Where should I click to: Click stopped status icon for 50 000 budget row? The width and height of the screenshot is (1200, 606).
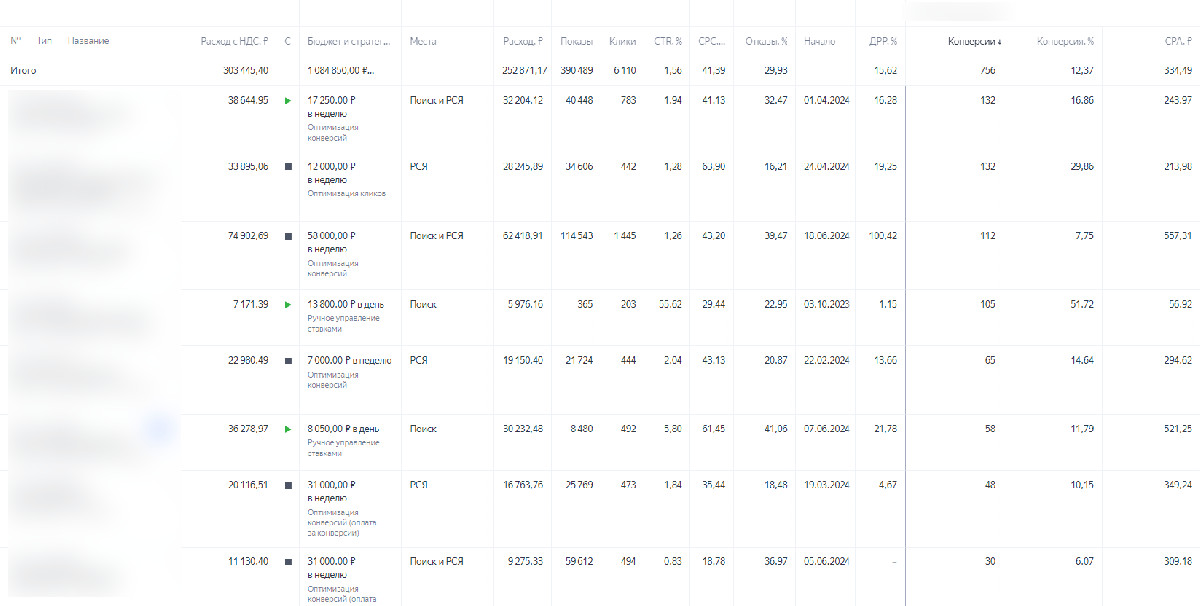pos(288,236)
